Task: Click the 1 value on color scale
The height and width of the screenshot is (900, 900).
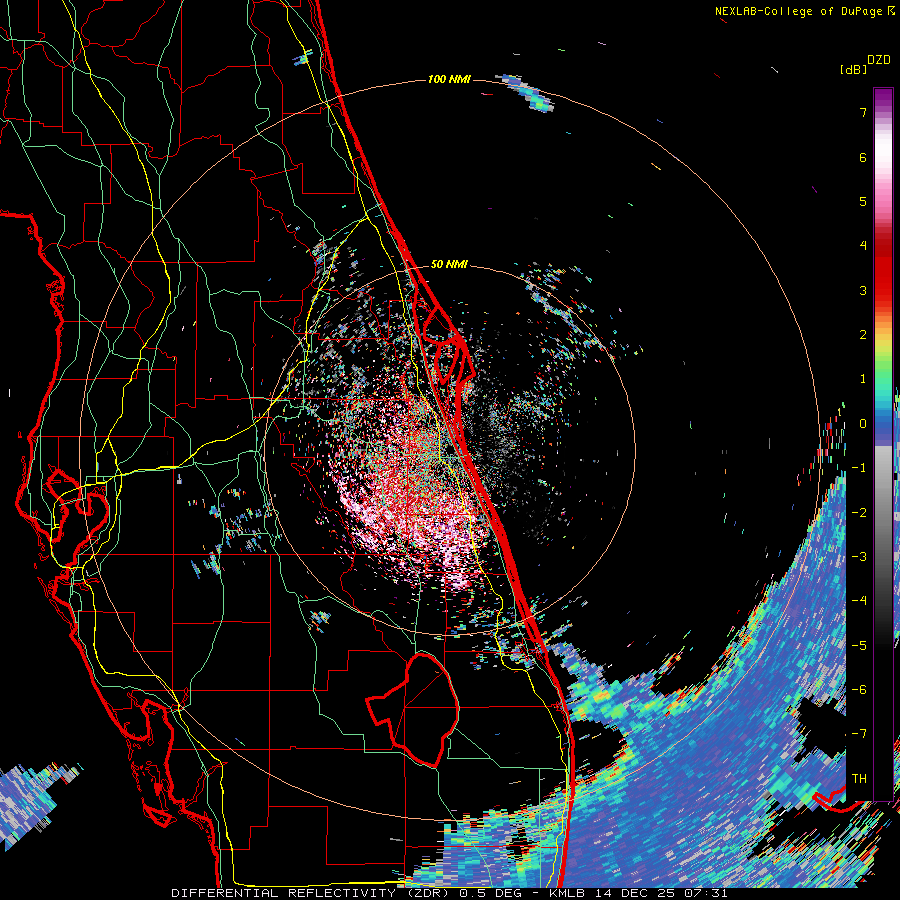Action: (863, 379)
